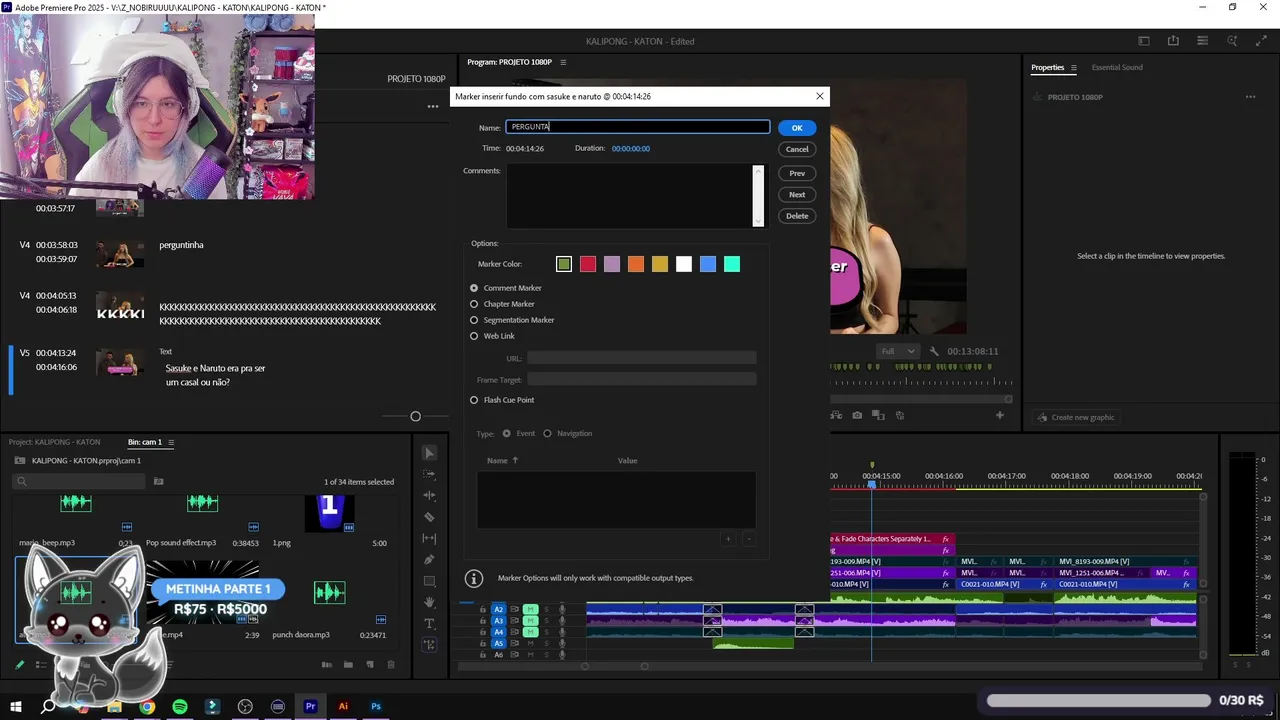The width and height of the screenshot is (1280, 720).
Task: Open Adobe Illustrator from the taskbar
Action: click(x=343, y=706)
